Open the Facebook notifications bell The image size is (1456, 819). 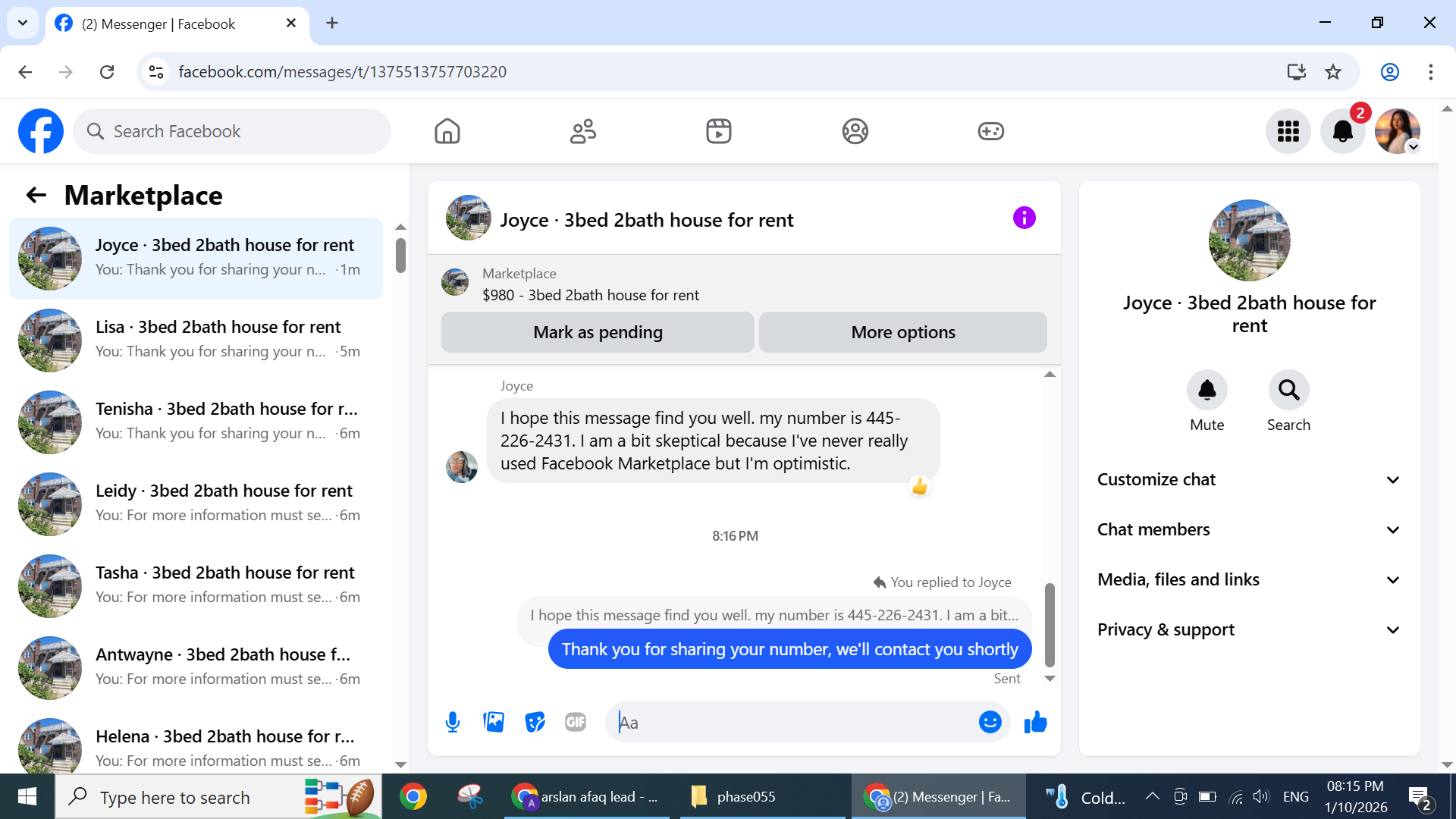(1342, 131)
